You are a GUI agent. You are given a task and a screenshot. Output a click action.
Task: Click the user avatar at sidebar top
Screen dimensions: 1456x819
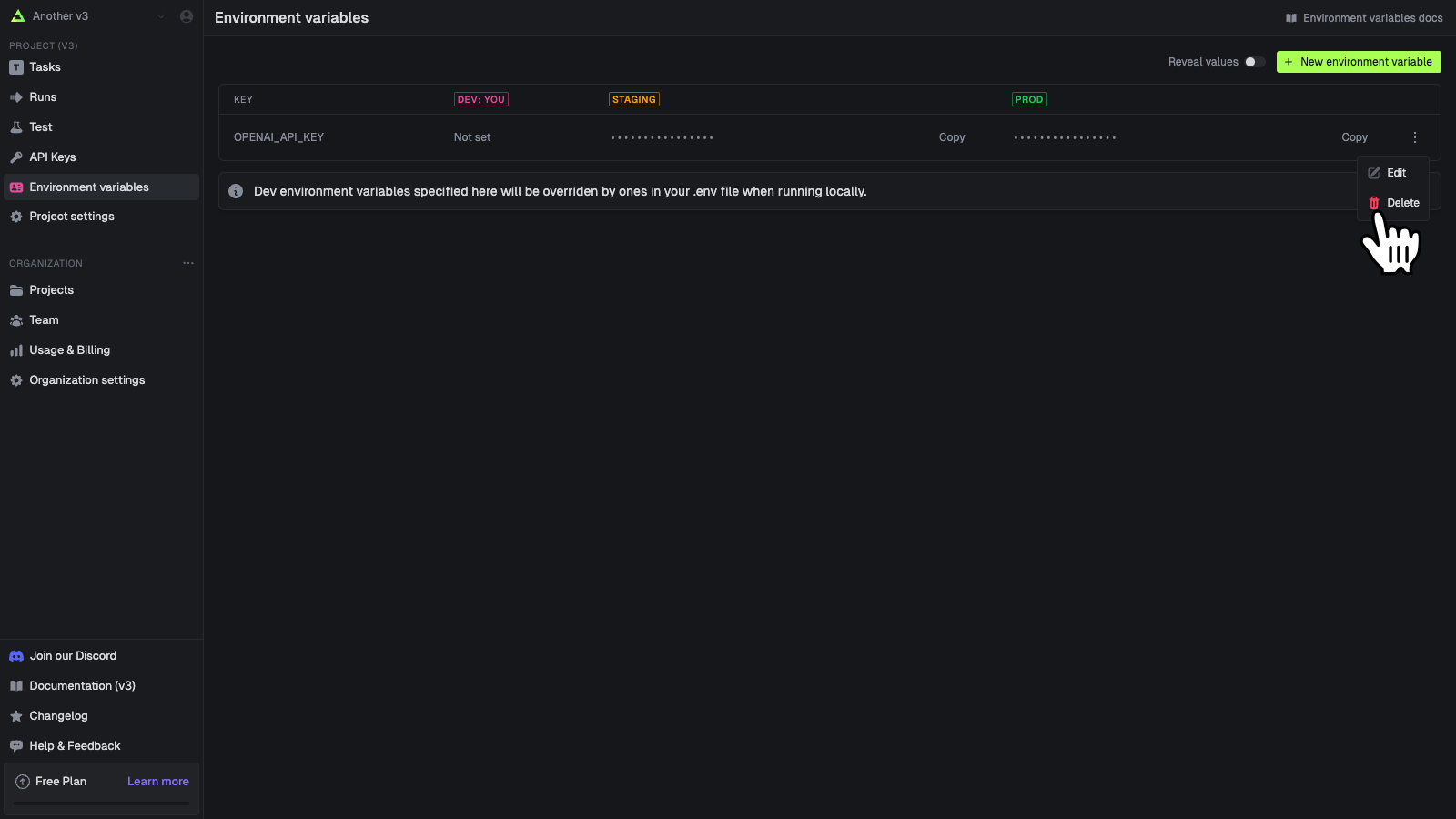(186, 15)
